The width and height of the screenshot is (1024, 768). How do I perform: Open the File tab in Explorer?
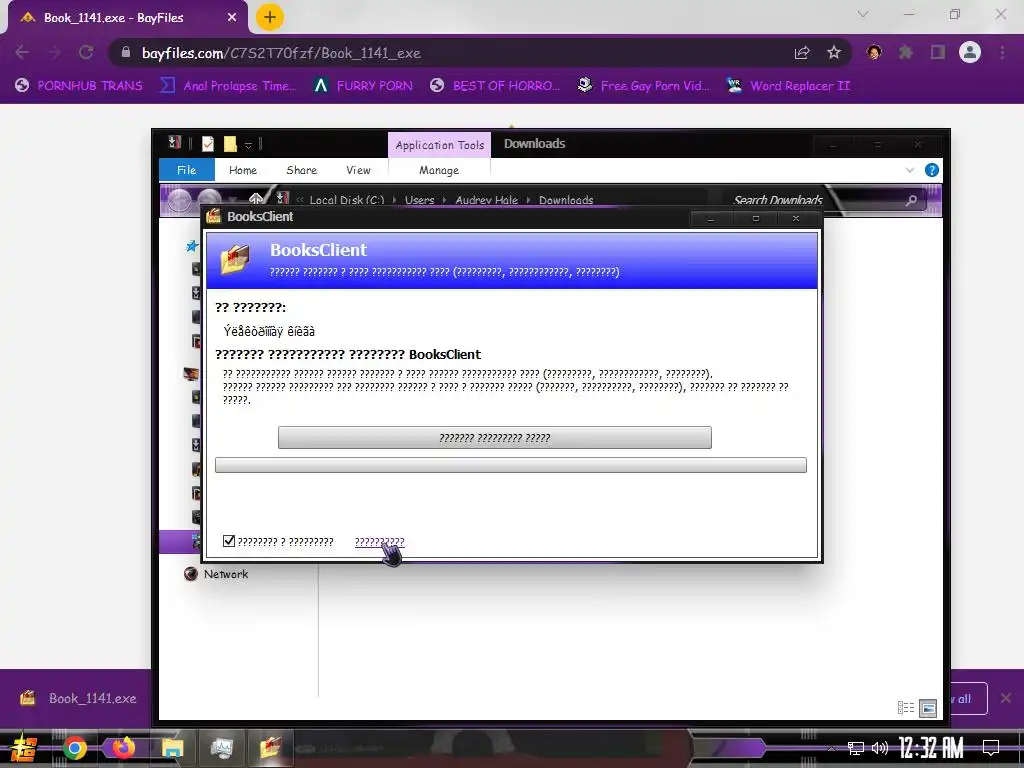pos(187,170)
